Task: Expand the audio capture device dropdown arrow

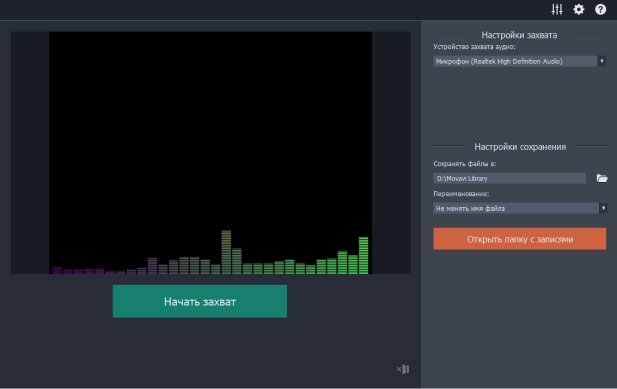Action: coord(602,61)
